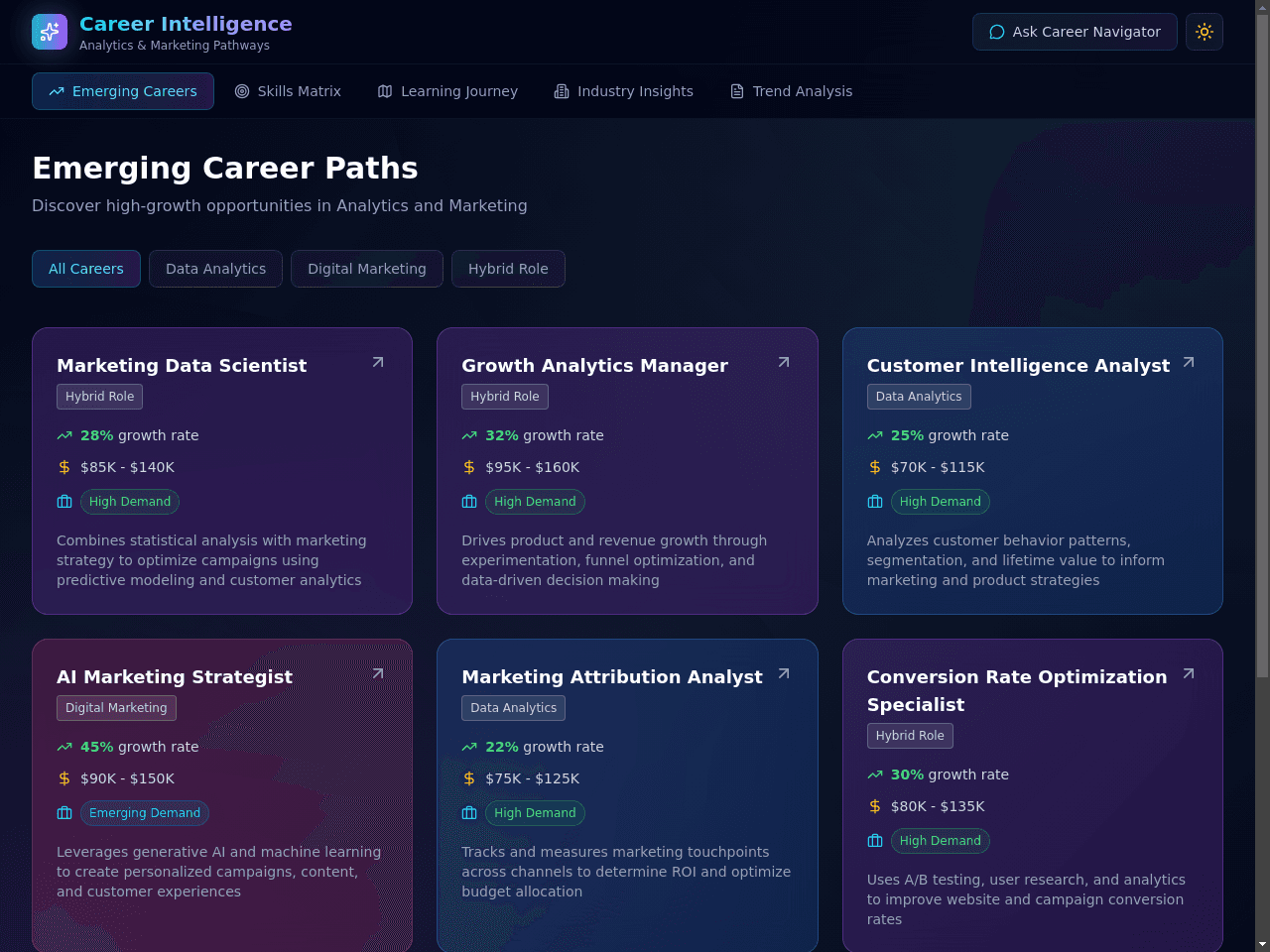The image size is (1270, 952).
Task: Click High Demand badge on Customer Intelligence Analyst
Action: click(x=941, y=502)
